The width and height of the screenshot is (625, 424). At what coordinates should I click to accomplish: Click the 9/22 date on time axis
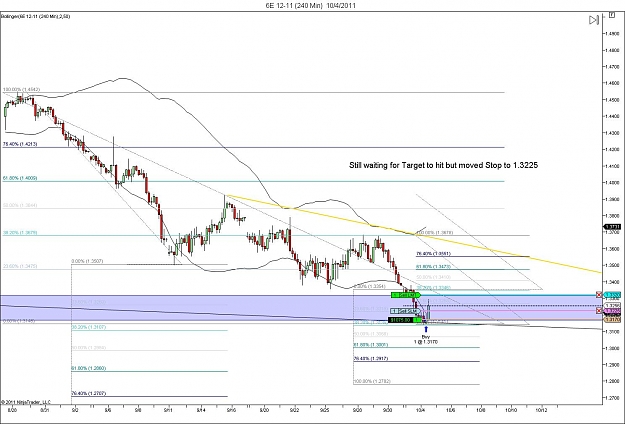click(295, 409)
